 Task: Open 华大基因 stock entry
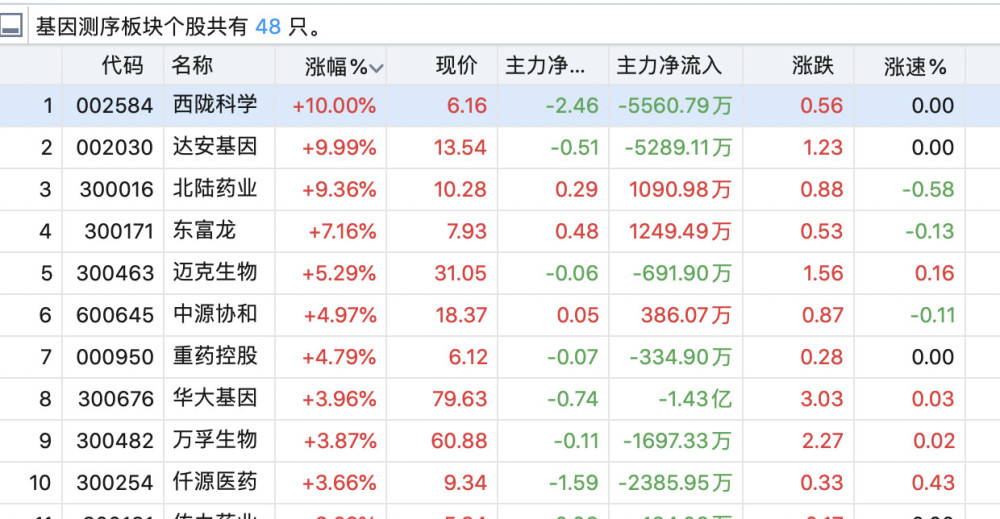point(214,398)
